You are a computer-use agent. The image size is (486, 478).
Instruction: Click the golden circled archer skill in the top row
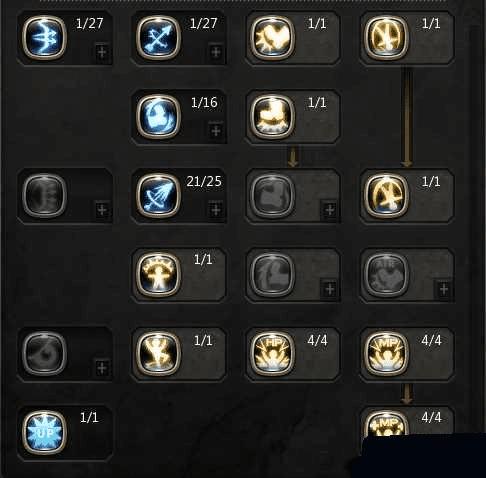[x=386, y=38]
